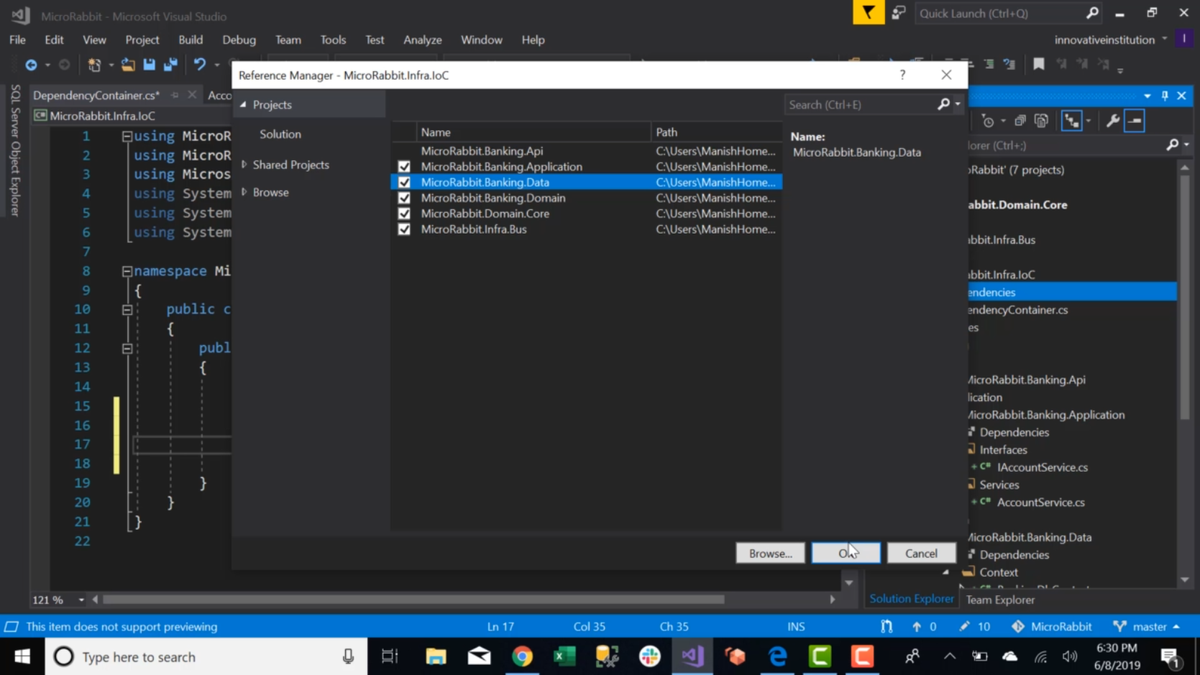Click the editor horizontal scrollbar
Image resolution: width=1200 pixels, height=675 pixels.
click(x=413, y=600)
